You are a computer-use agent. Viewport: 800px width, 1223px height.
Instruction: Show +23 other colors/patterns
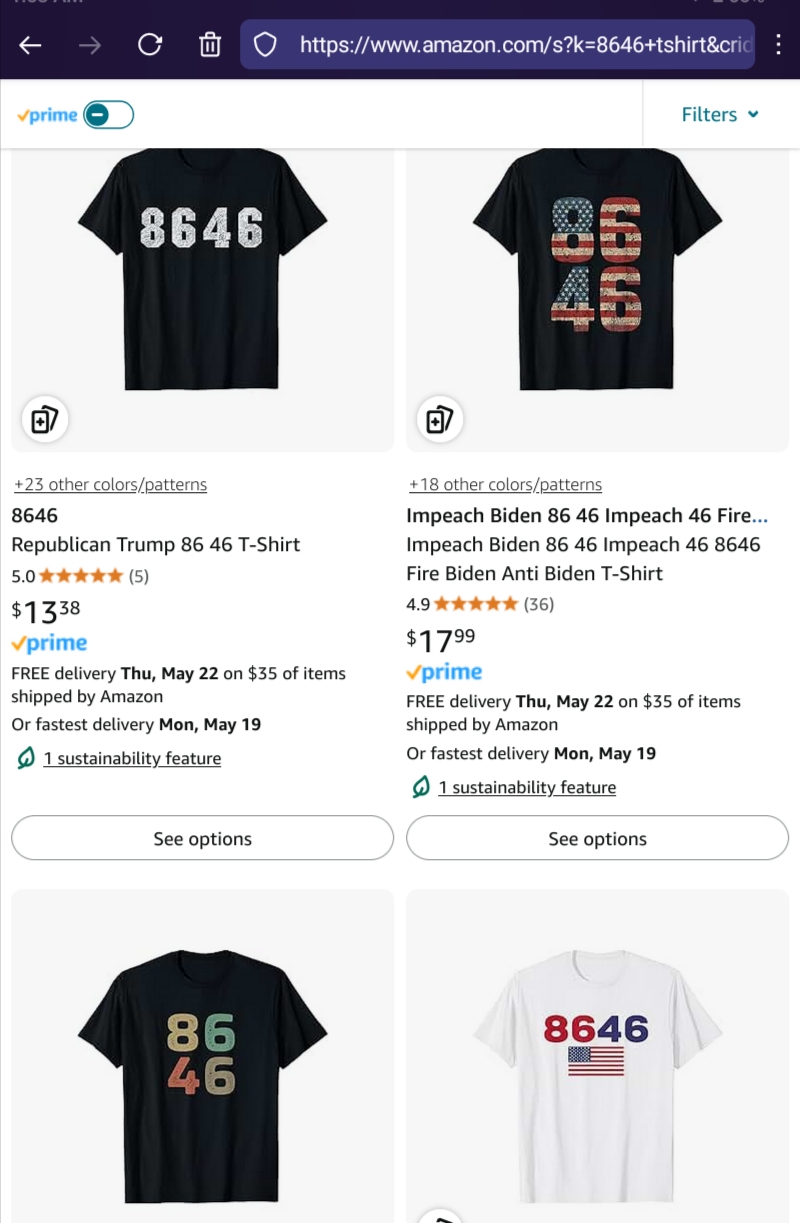tap(110, 485)
